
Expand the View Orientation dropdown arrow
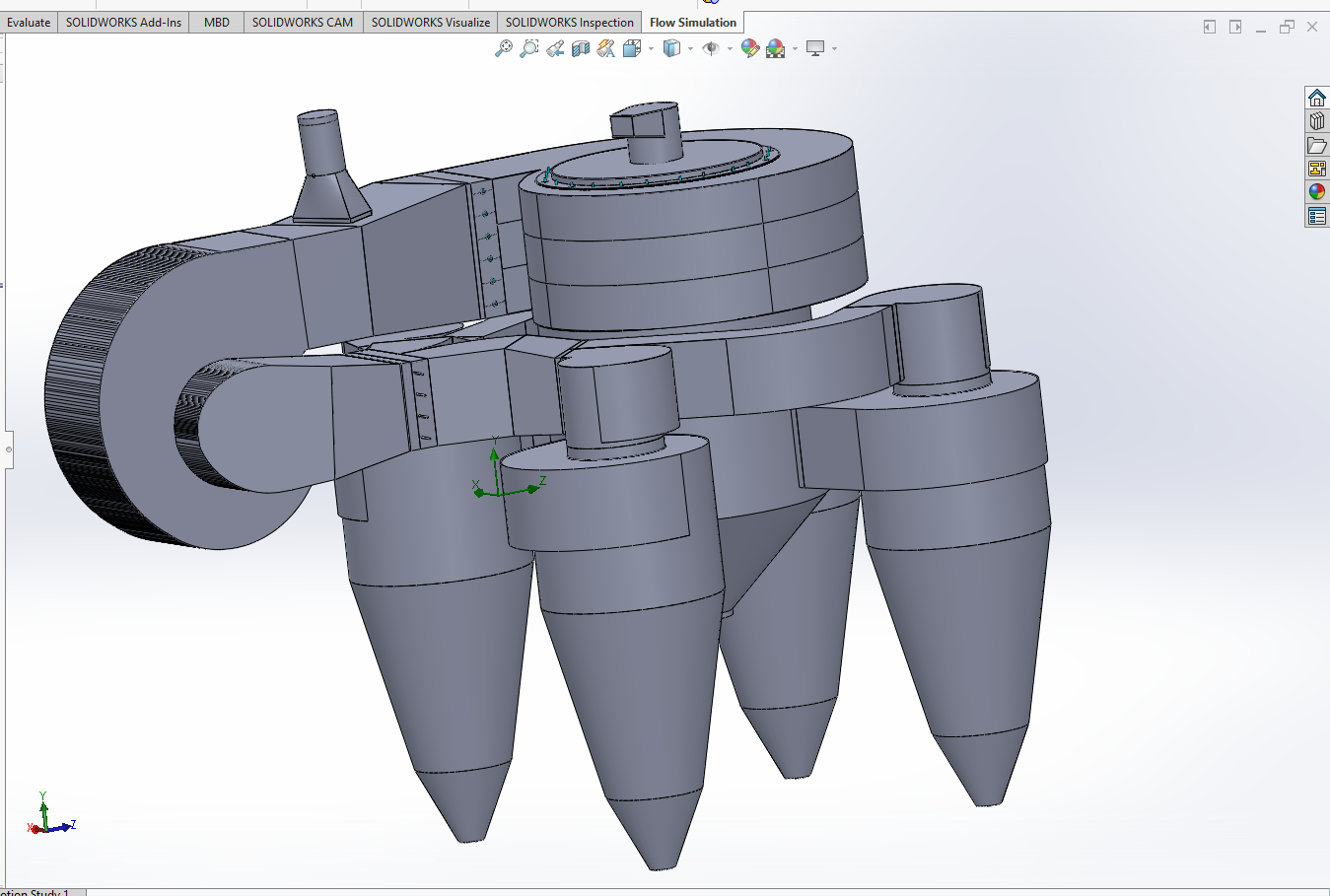pyautogui.click(x=651, y=48)
